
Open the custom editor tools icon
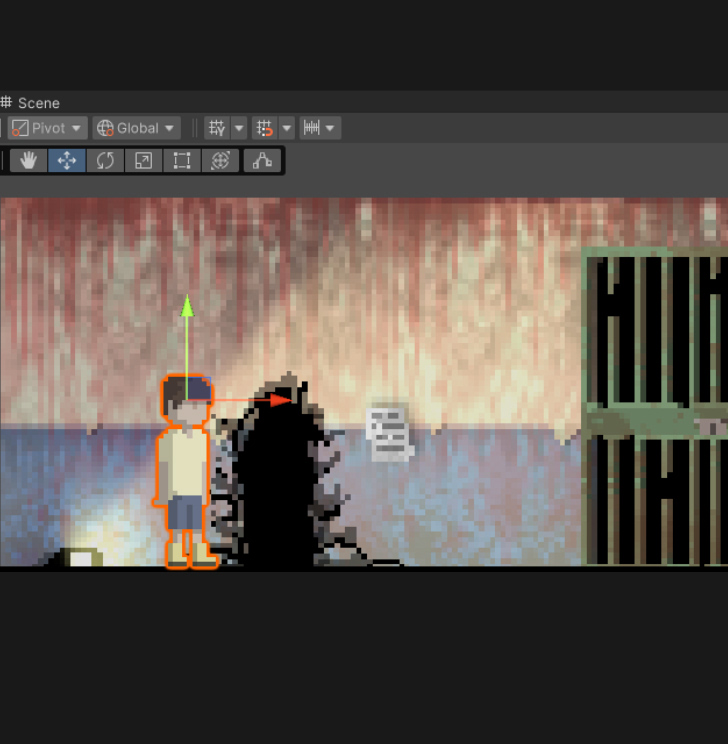pos(262,160)
